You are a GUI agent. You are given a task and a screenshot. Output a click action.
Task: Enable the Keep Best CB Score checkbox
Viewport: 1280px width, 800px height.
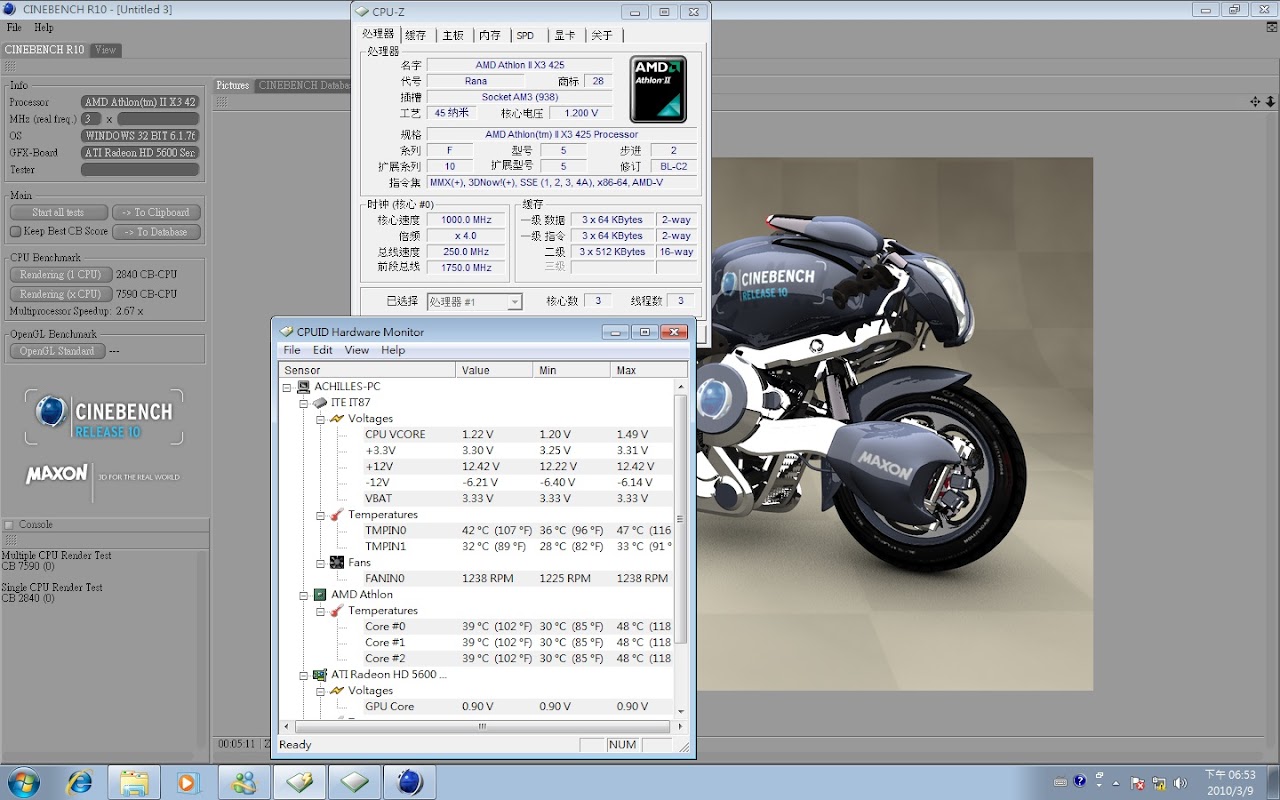pyautogui.click(x=15, y=232)
